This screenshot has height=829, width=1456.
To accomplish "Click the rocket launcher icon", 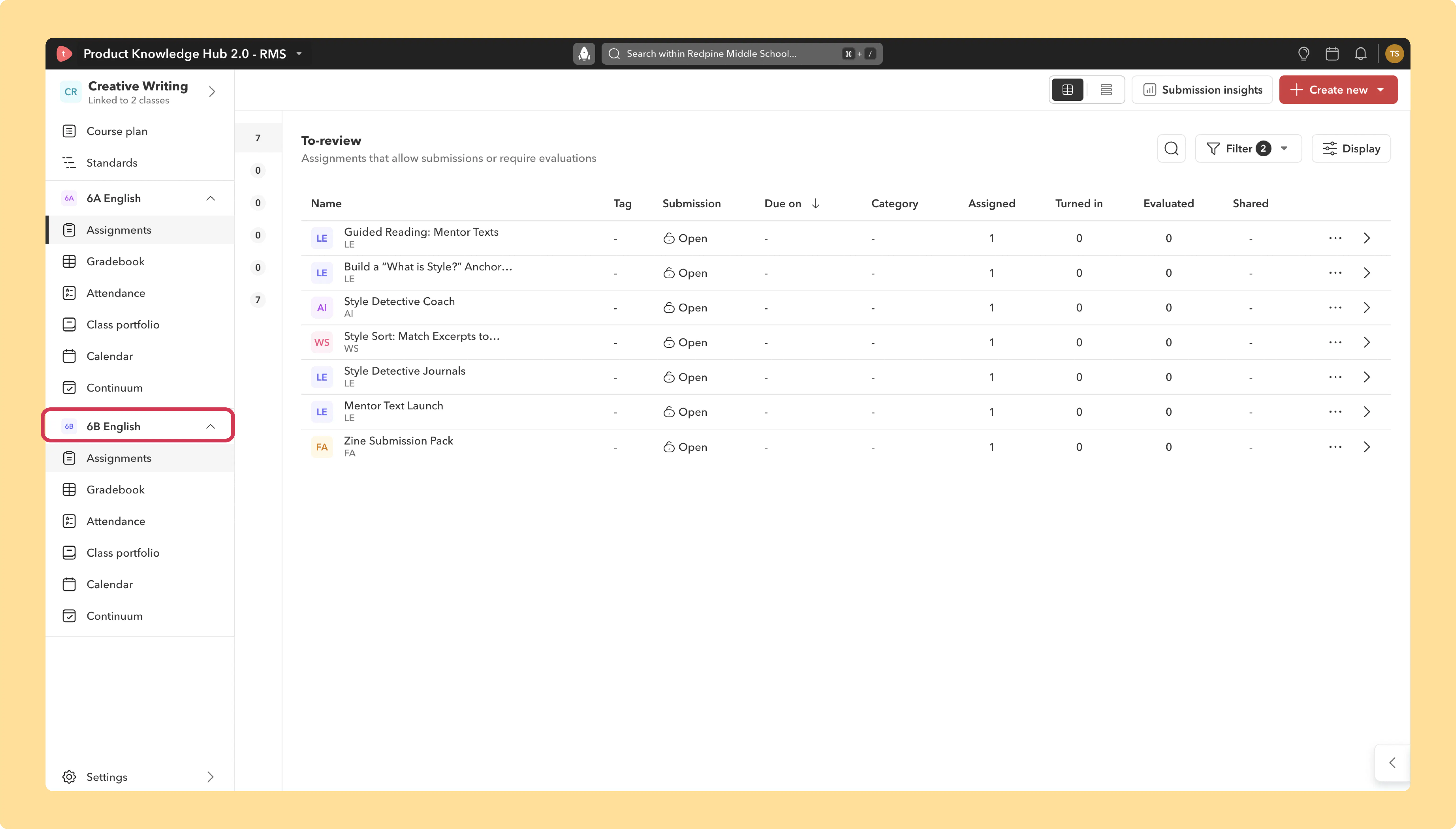I will coord(584,54).
